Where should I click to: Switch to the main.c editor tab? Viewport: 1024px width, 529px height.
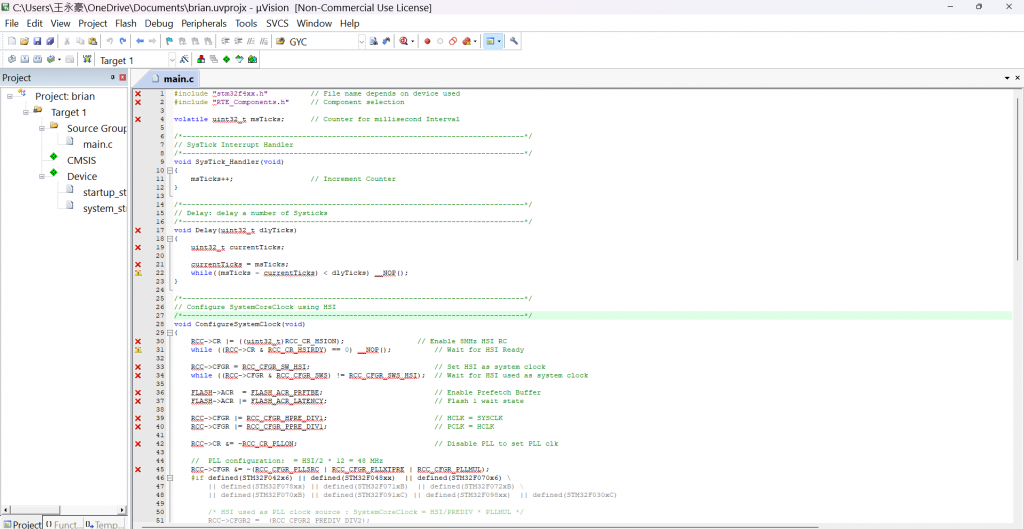click(172, 79)
